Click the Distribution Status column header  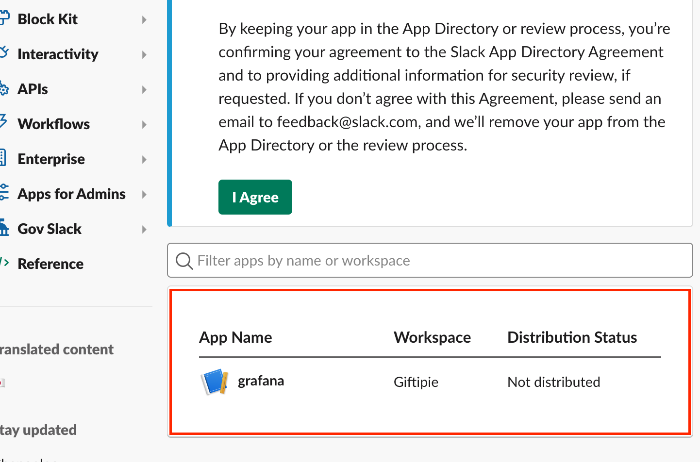pyautogui.click(x=572, y=337)
